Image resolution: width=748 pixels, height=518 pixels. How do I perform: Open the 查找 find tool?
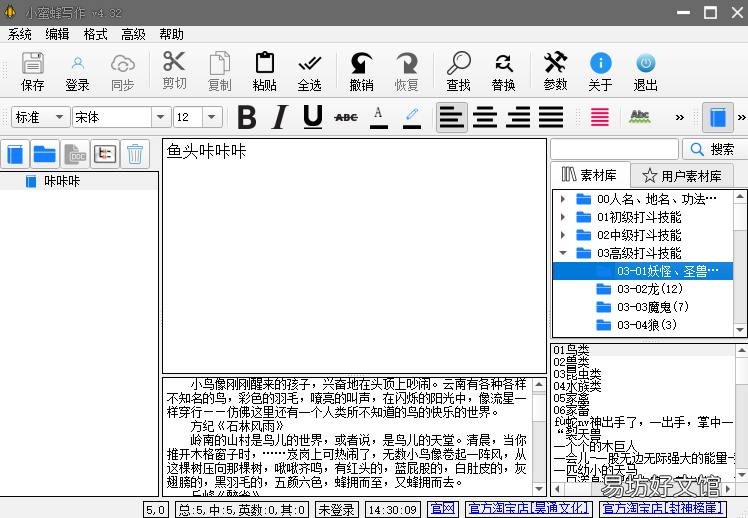click(458, 71)
